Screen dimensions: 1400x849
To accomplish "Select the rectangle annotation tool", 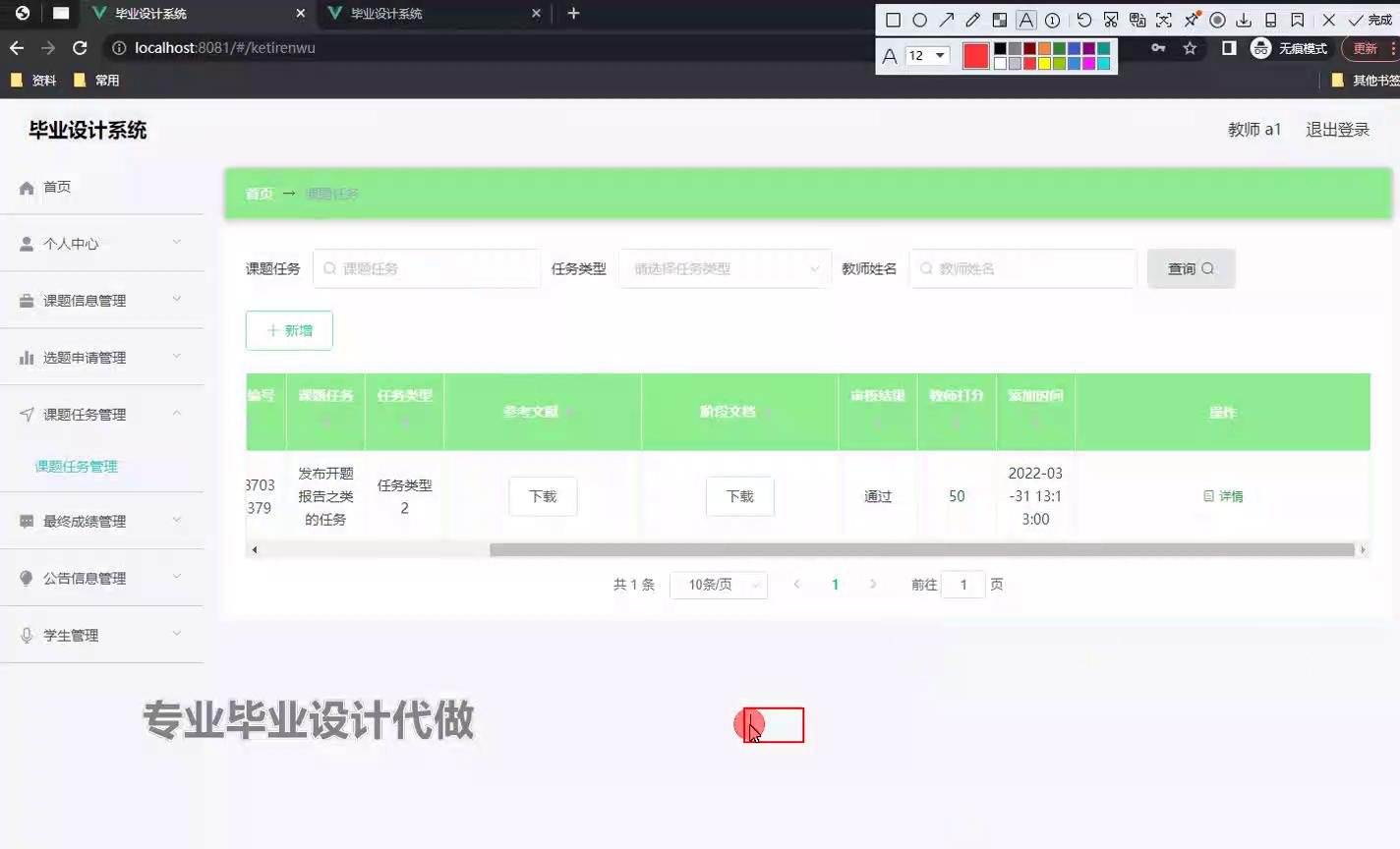I will click(893, 20).
